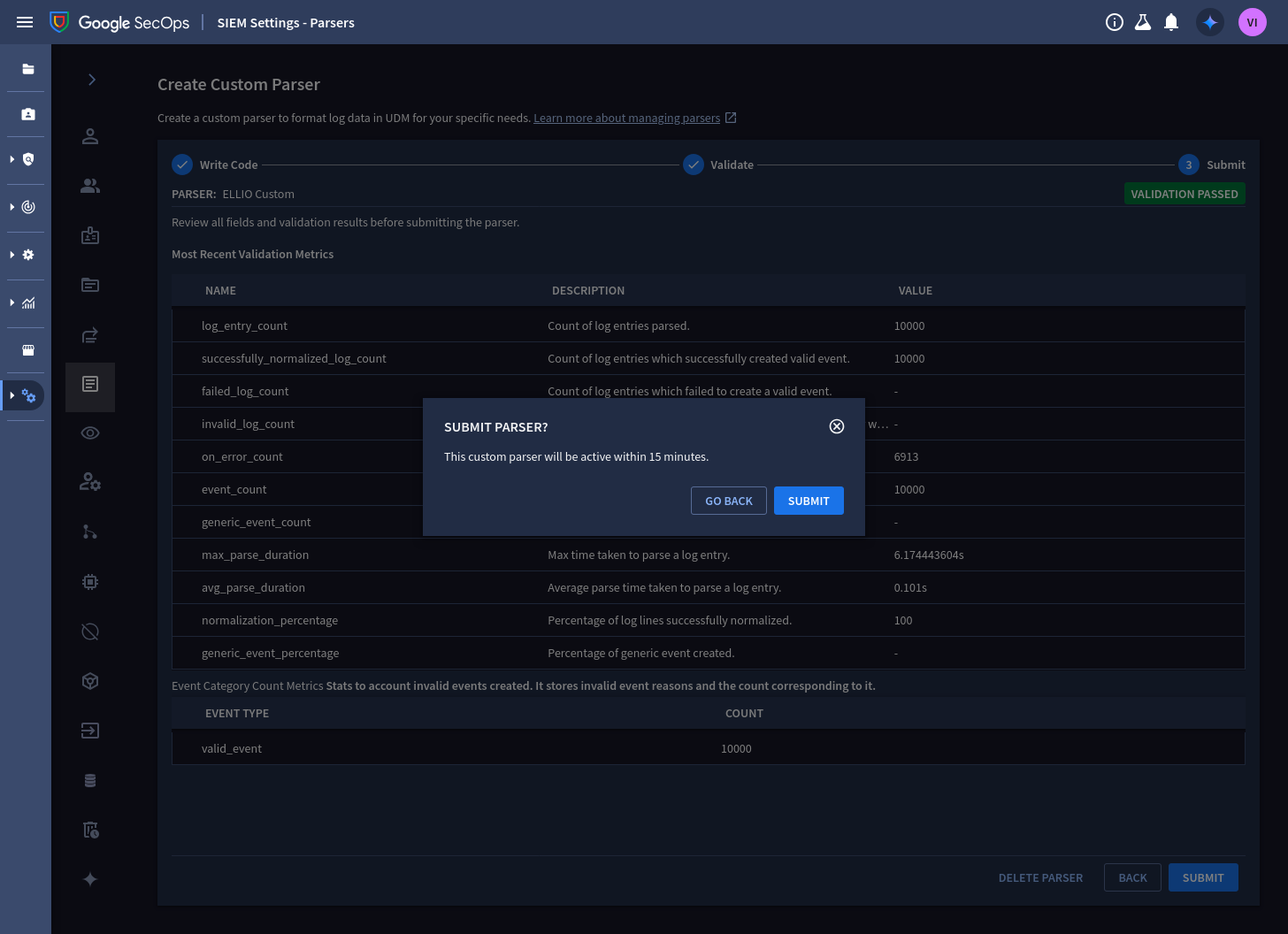The width and height of the screenshot is (1288, 934).
Task: Open the cube icon in settings sidebar
Action: [90, 681]
